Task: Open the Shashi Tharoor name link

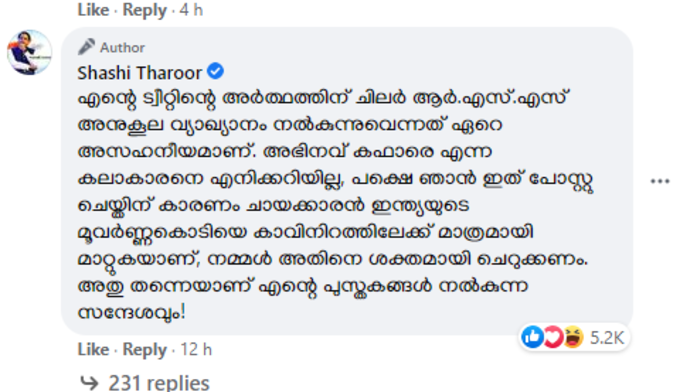Action: [x=140, y=72]
